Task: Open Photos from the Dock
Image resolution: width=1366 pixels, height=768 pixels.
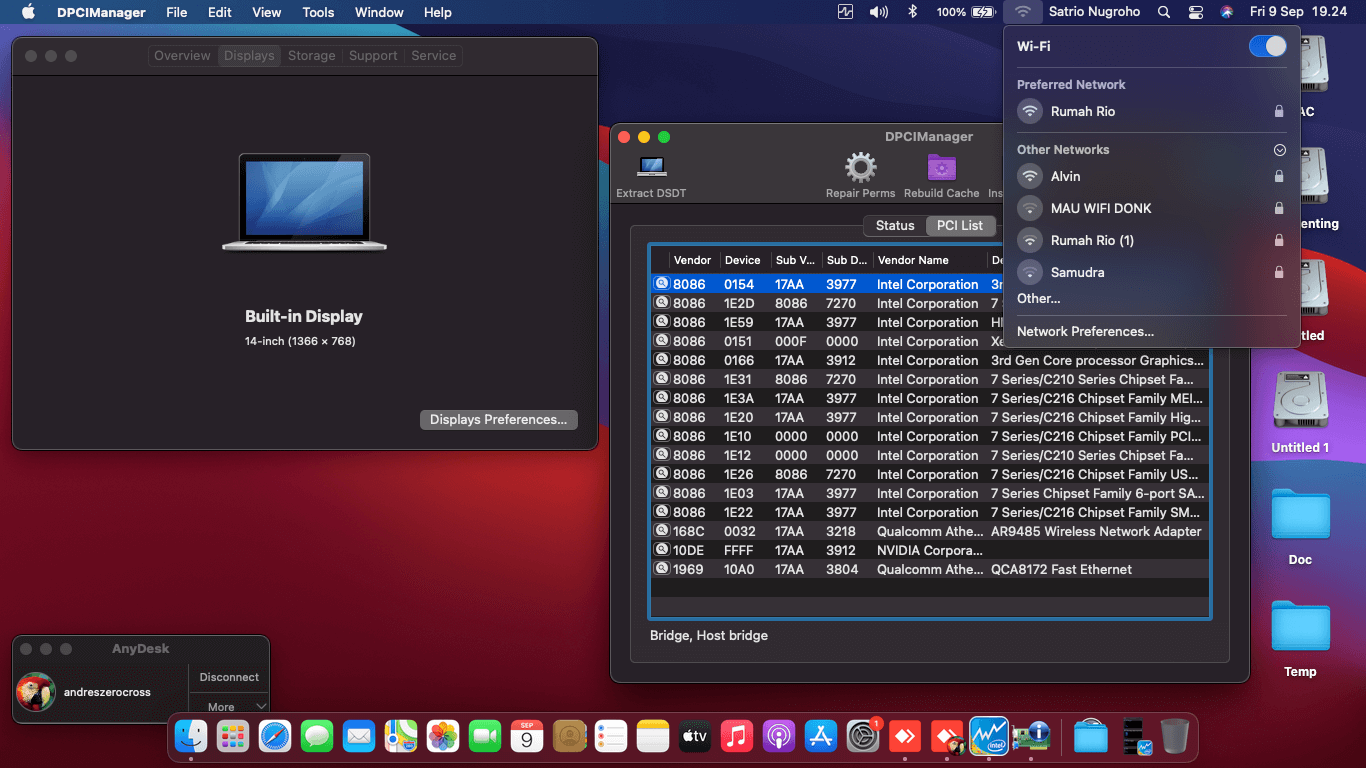Action: 443,737
